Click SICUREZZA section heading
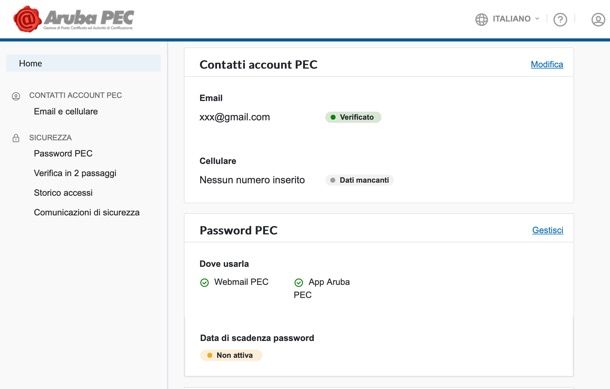Image resolution: width=610 pixels, height=389 pixels. 51,138
